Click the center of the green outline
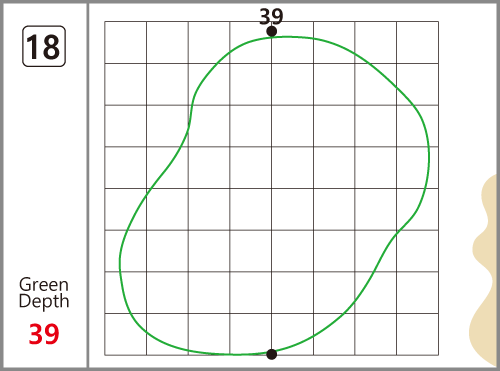 coord(274,196)
